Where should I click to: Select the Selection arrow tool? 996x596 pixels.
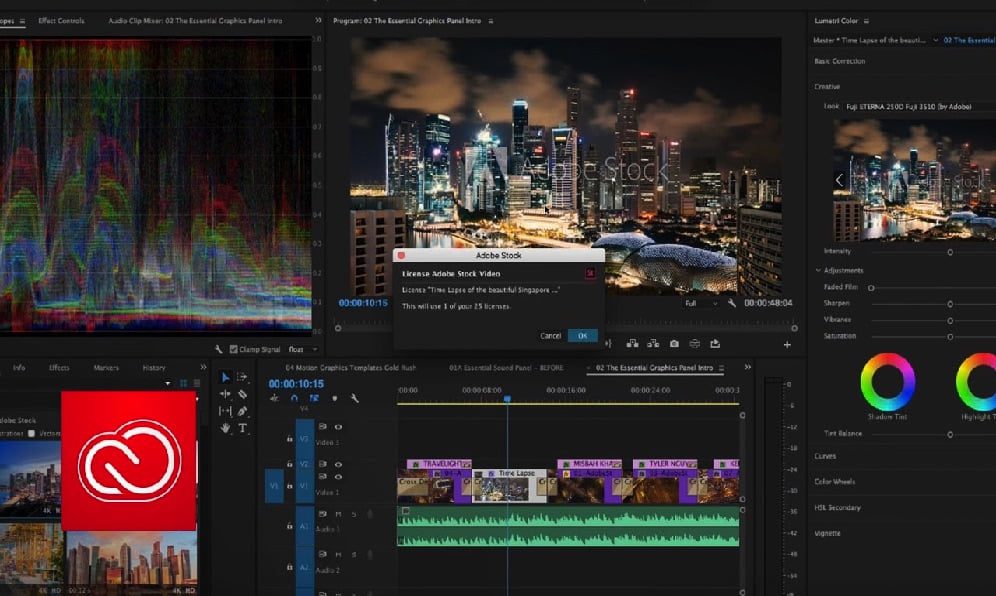click(225, 377)
